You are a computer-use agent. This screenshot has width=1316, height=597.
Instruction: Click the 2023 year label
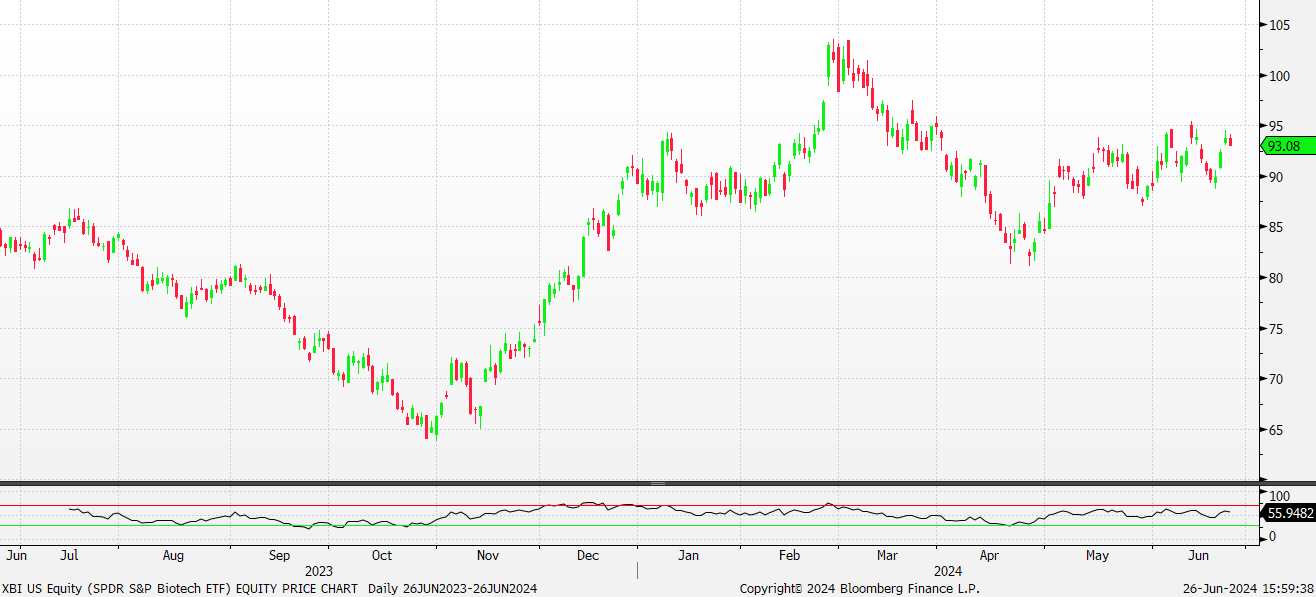coord(319,571)
